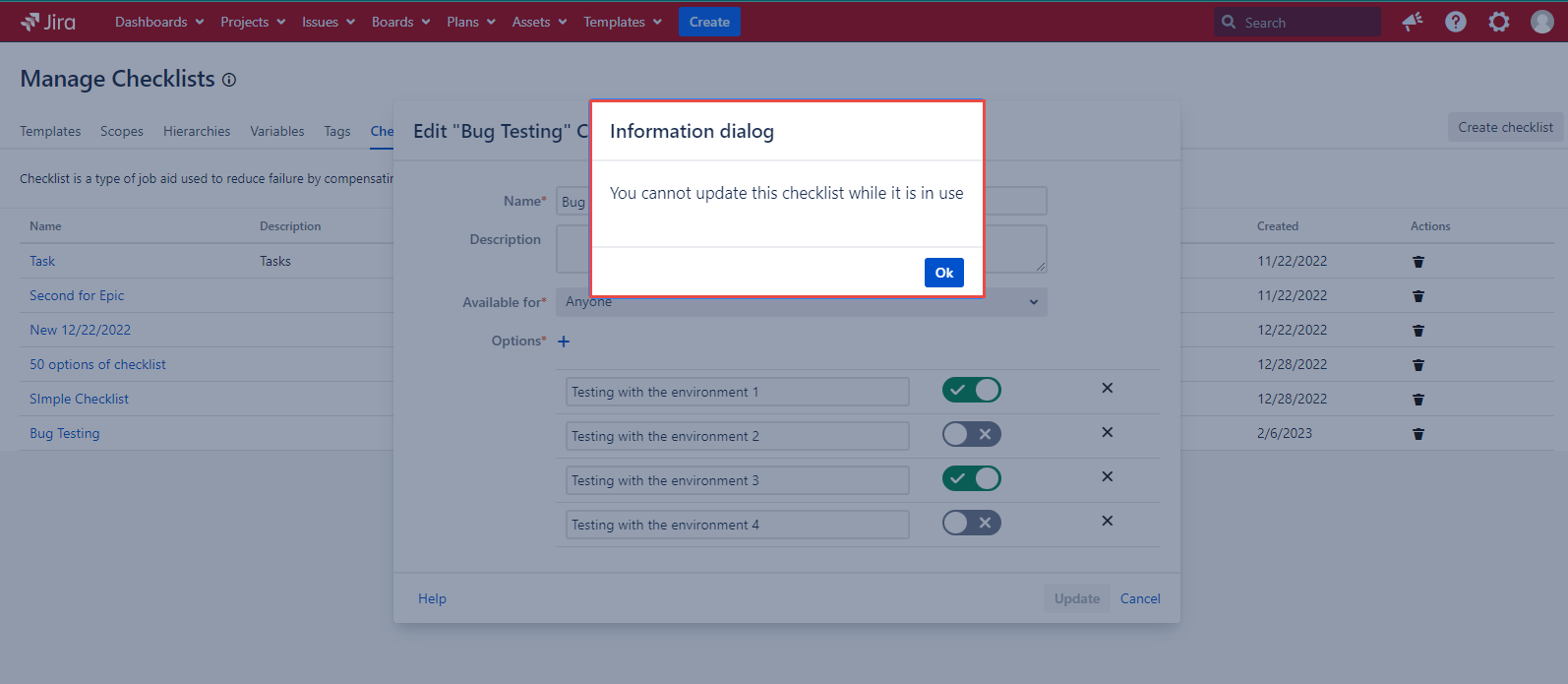Switch to the Hierarchies tab

(197, 131)
